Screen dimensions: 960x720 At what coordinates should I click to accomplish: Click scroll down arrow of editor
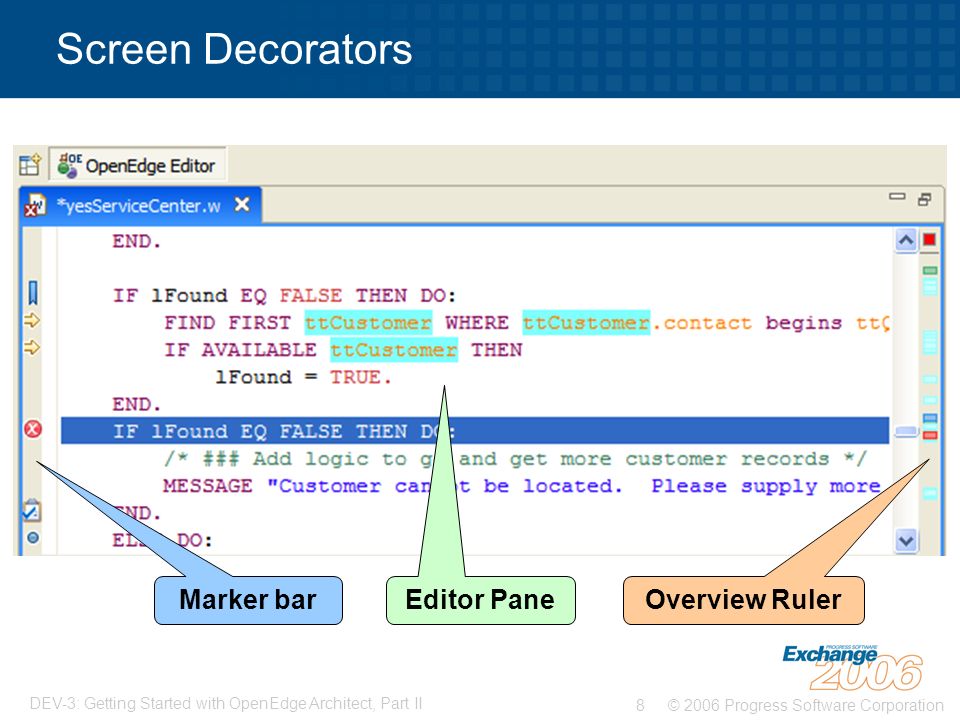[x=906, y=541]
